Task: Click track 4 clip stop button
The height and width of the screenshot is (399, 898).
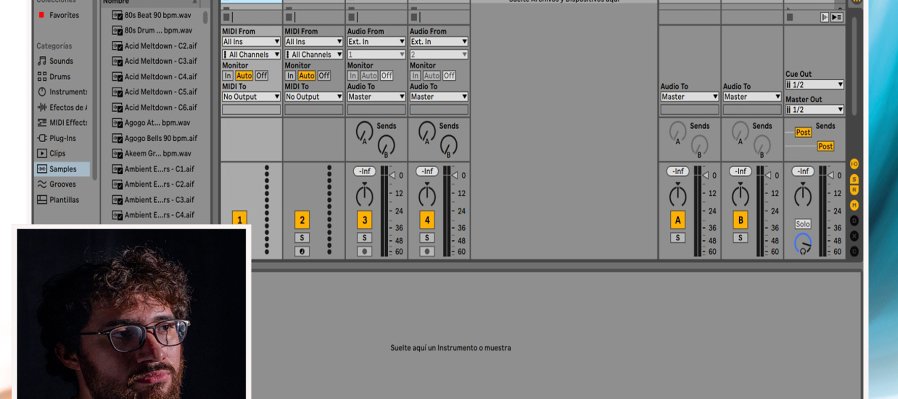Action: pyautogui.click(x=413, y=17)
